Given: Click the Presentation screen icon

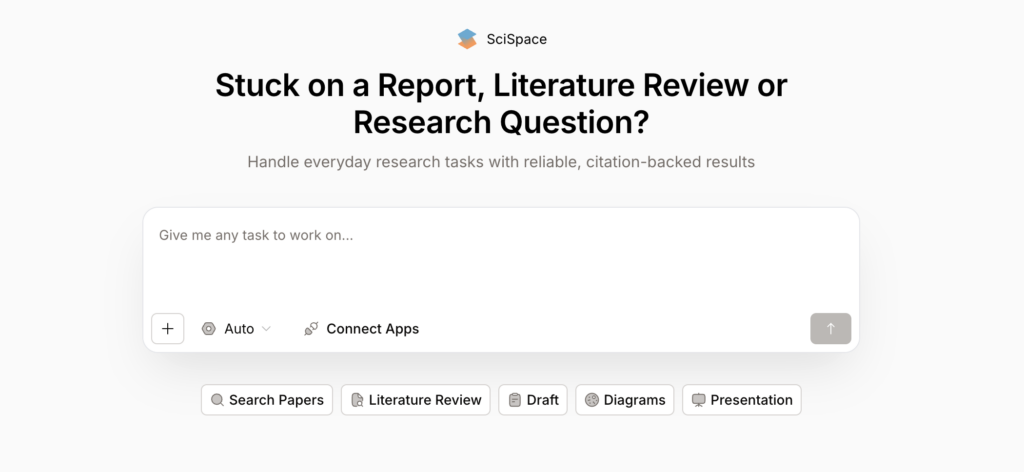Looking at the screenshot, I should point(698,400).
